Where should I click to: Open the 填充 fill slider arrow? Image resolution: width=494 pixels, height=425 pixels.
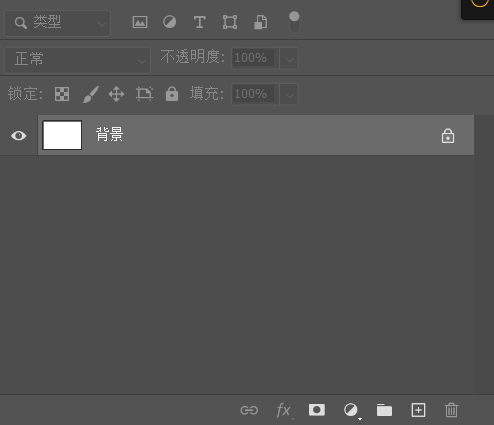click(x=289, y=95)
